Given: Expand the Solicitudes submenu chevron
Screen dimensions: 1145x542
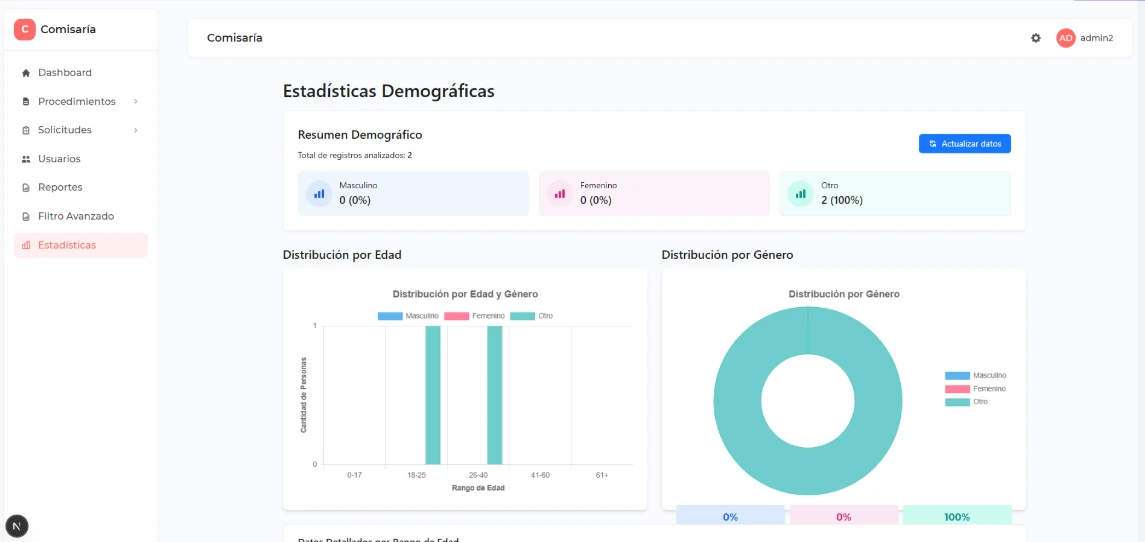Looking at the screenshot, I should coord(135,130).
